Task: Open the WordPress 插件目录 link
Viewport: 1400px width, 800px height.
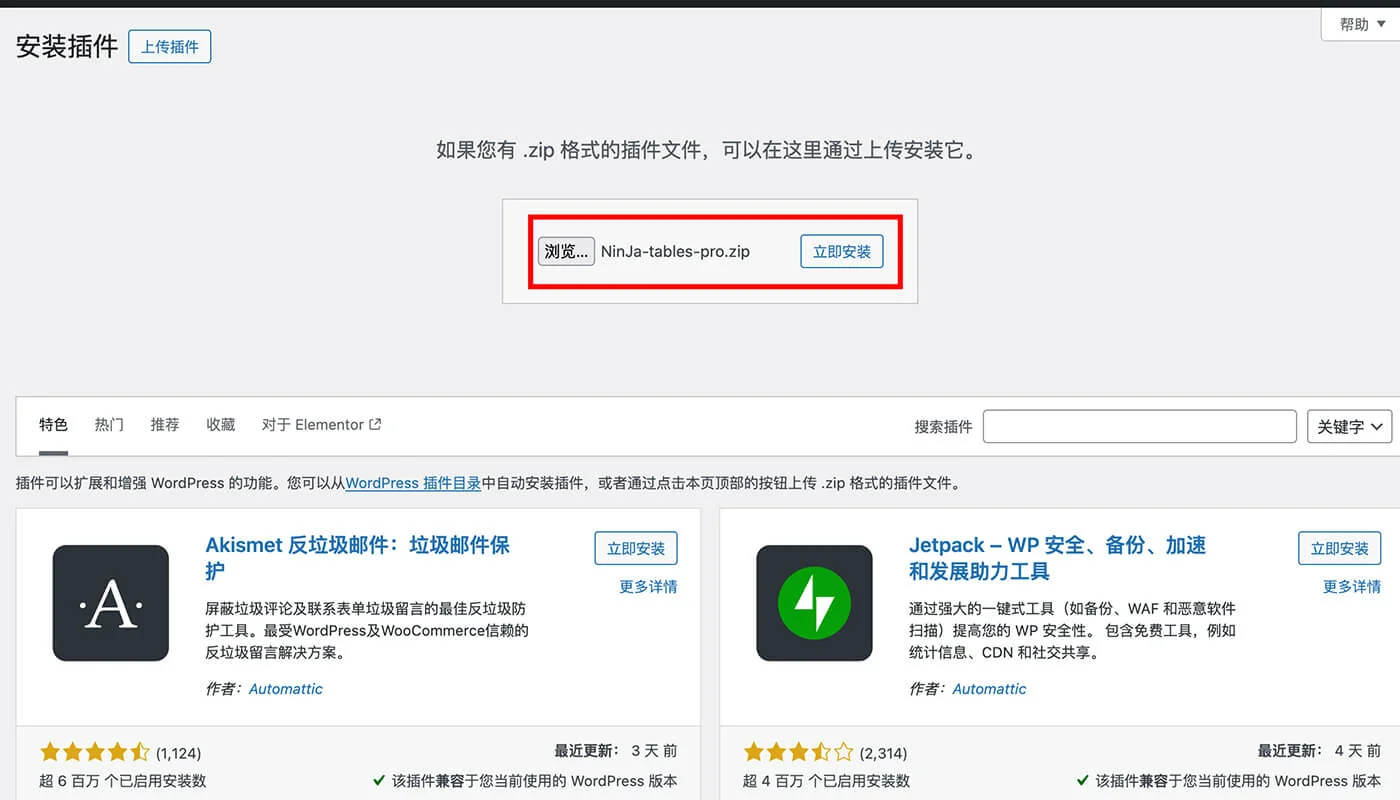Action: [x=412, y=483]
